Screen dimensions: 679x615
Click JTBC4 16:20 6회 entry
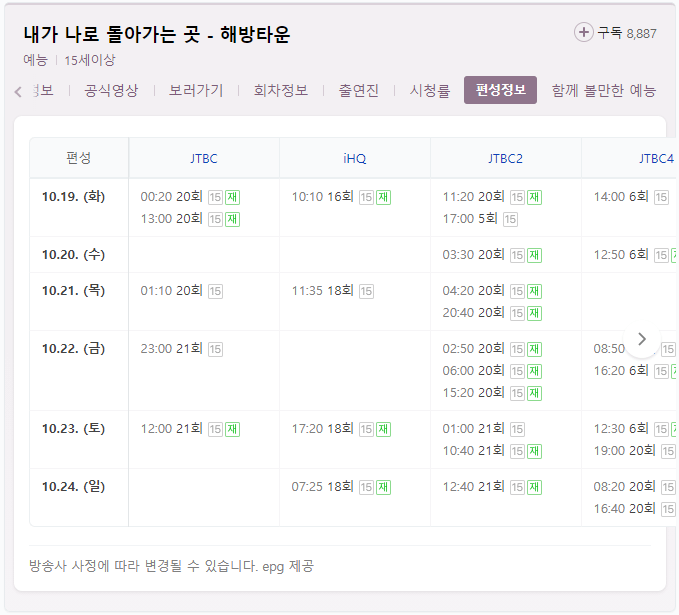[621, 370]
